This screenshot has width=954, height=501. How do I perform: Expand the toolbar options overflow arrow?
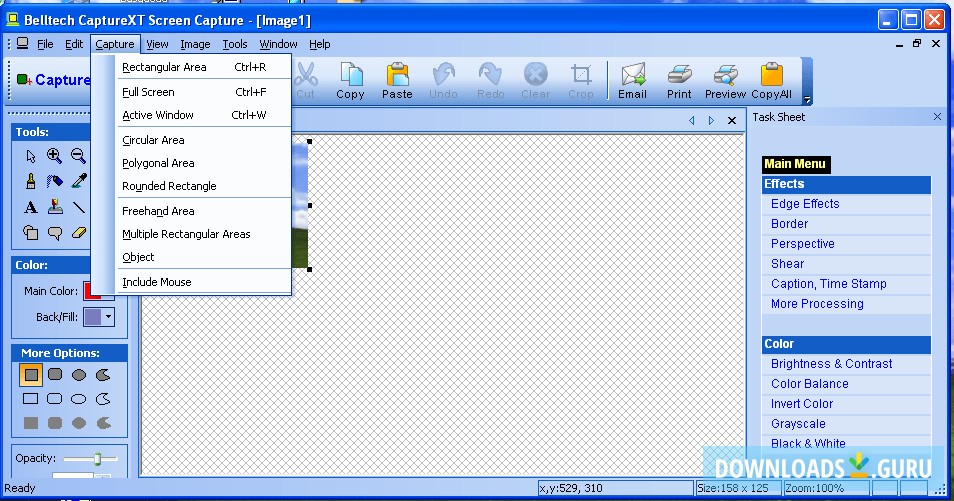(x=807, y=100)
